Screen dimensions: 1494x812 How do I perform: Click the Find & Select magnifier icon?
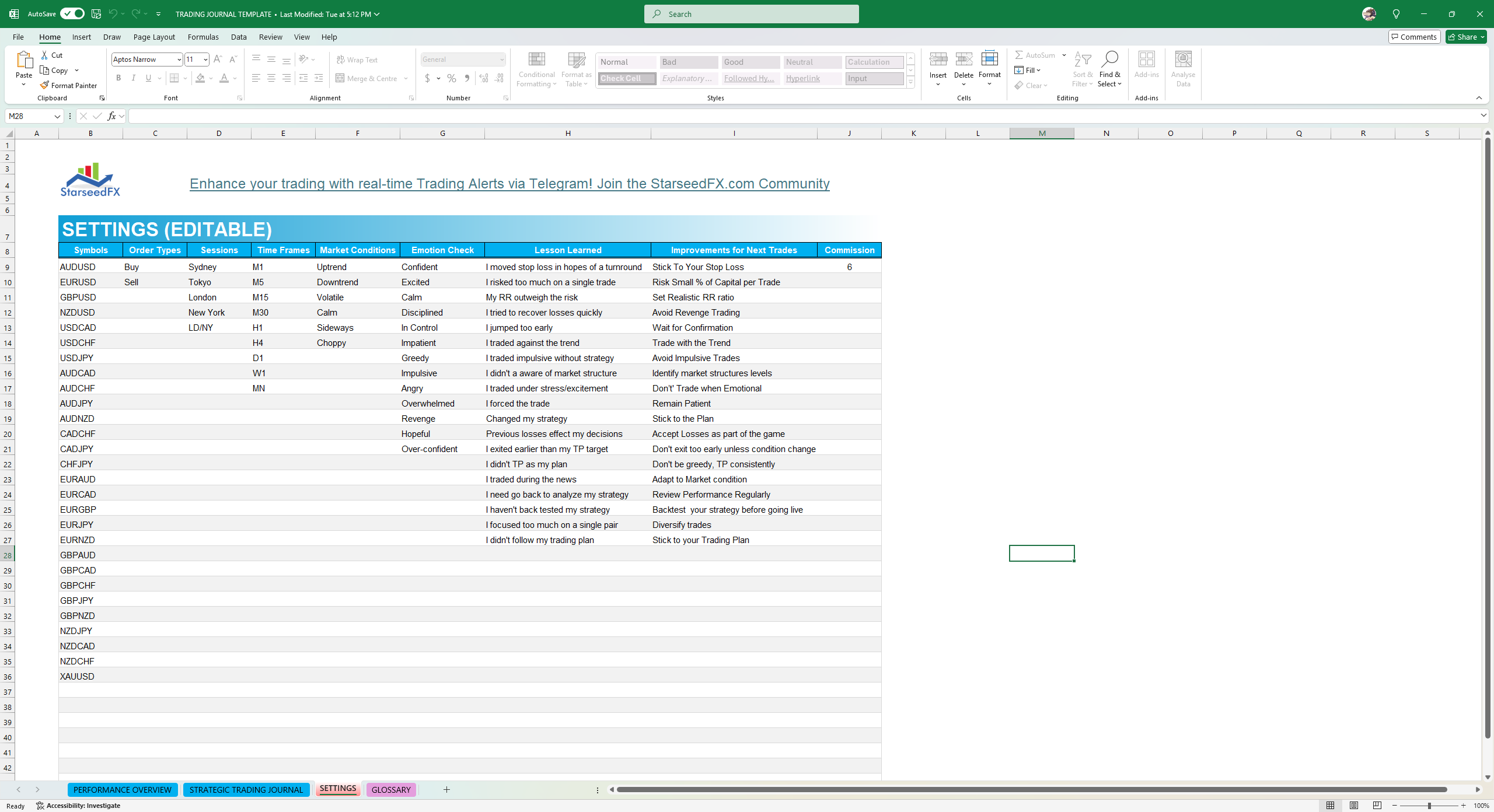point(1109,60)
